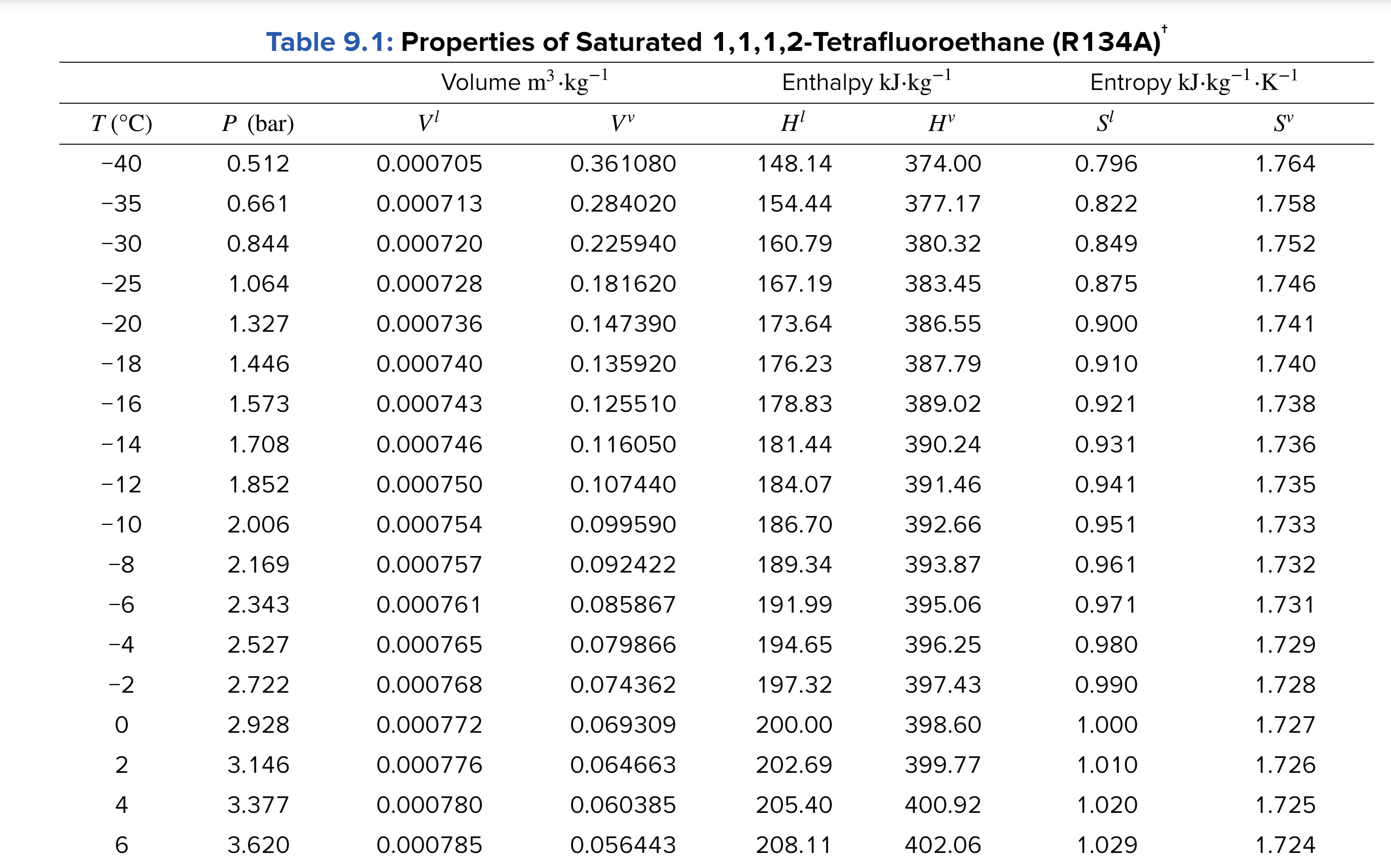Click the Sl column label
The width and height of the screenshot is (1391, 868).
coord(1105,121)
